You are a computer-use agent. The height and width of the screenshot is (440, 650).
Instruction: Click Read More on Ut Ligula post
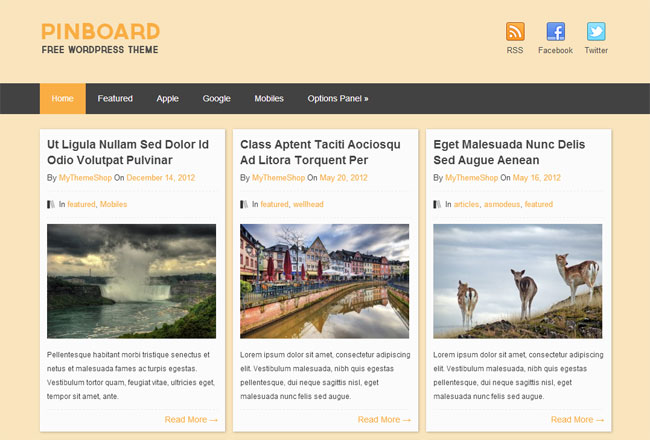[191, 420]
